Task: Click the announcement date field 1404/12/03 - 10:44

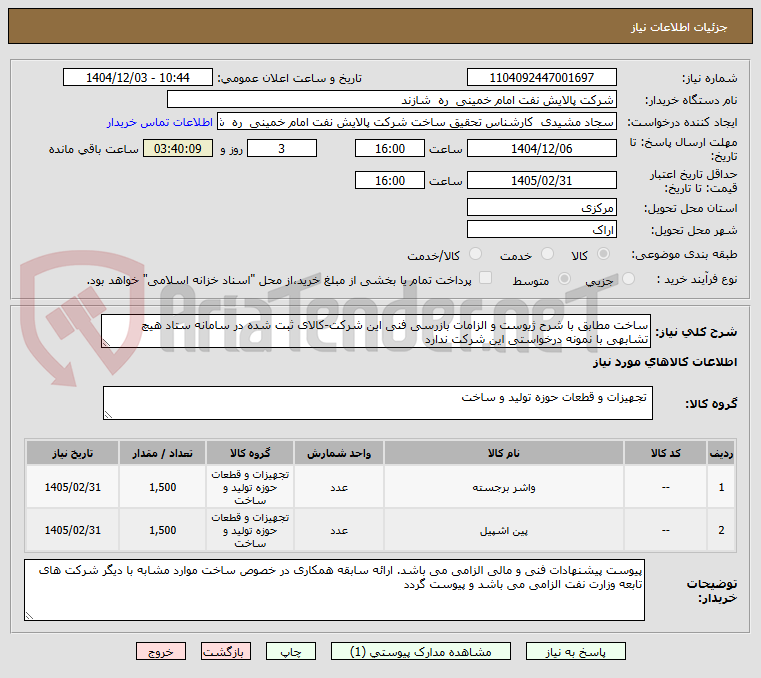Action: (138, 78)
